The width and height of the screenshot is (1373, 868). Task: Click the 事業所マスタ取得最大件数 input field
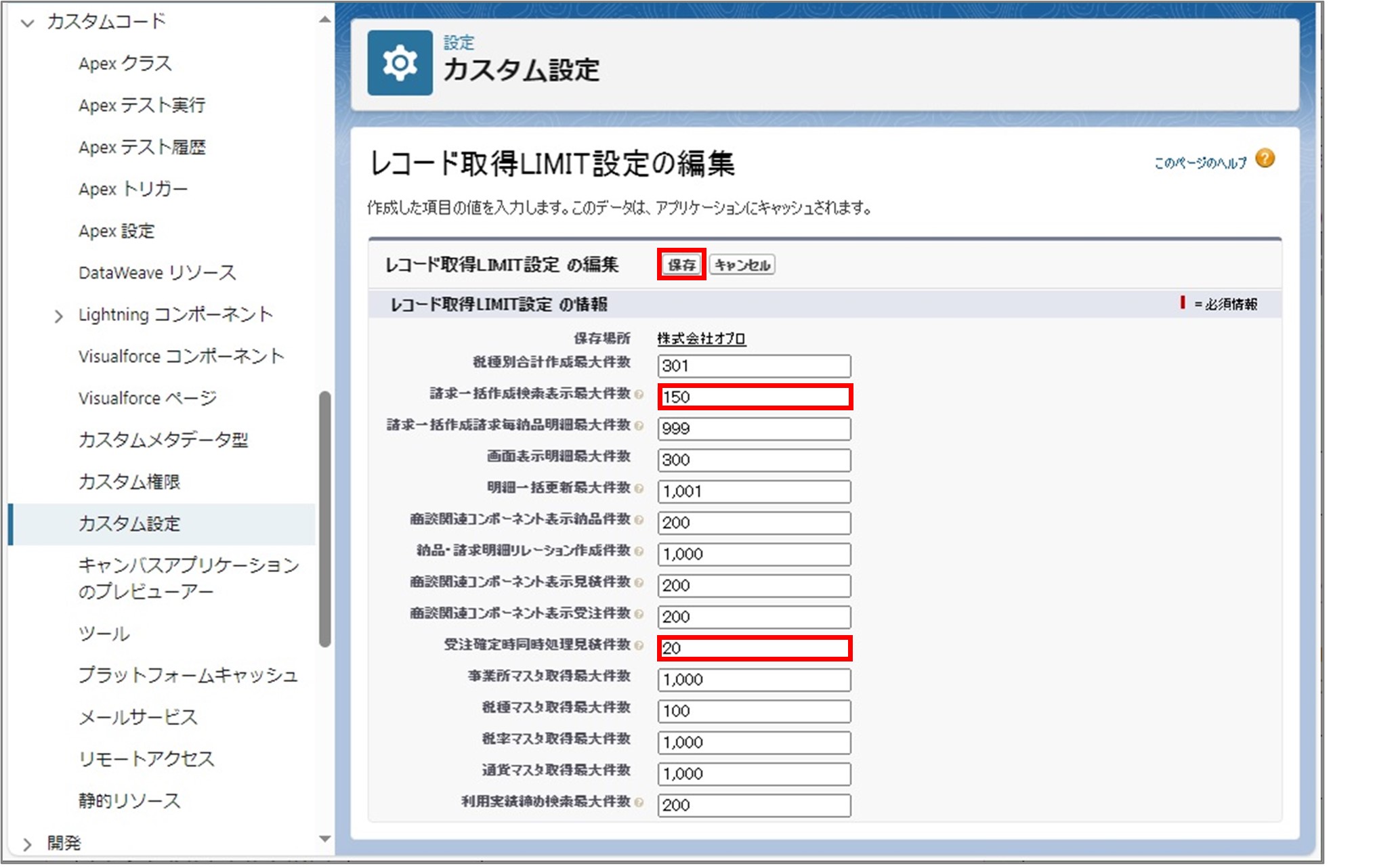[x=754, y=680]
